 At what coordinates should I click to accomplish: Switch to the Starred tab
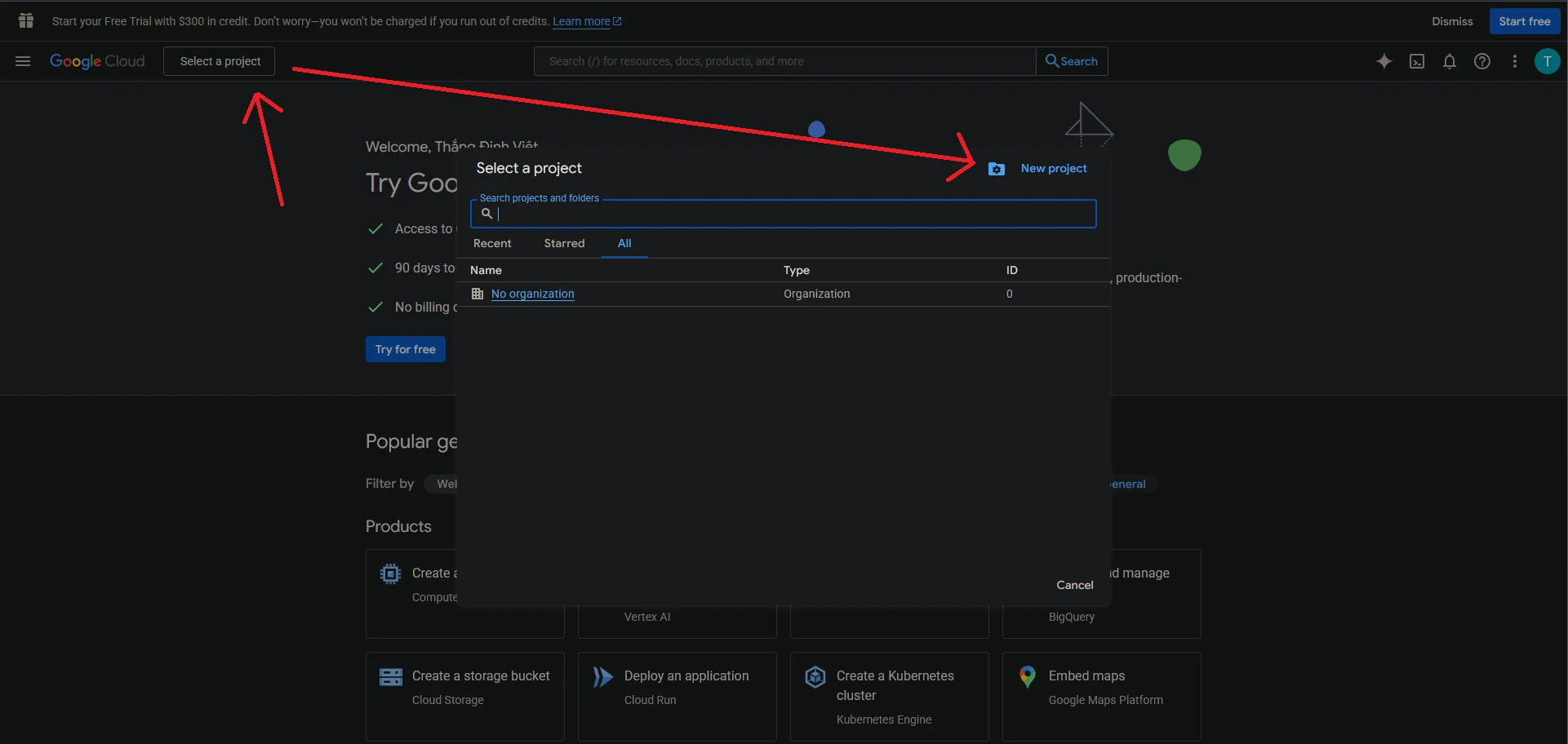coord(565,243)
